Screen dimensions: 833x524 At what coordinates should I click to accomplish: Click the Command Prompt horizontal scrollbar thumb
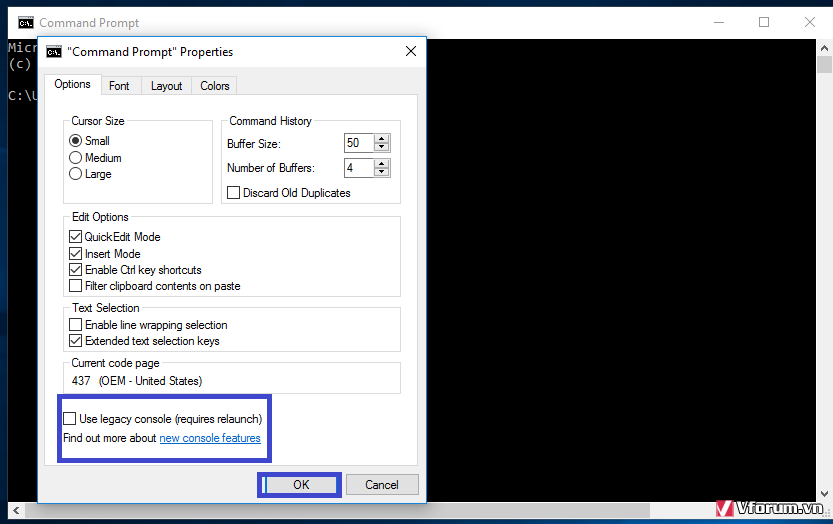337,511
